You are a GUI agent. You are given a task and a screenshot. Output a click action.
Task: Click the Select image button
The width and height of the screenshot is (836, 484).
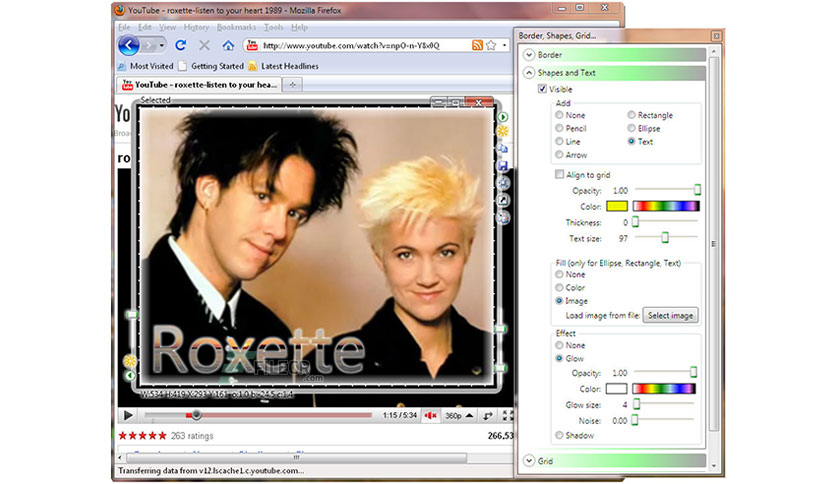click(670, 316)
